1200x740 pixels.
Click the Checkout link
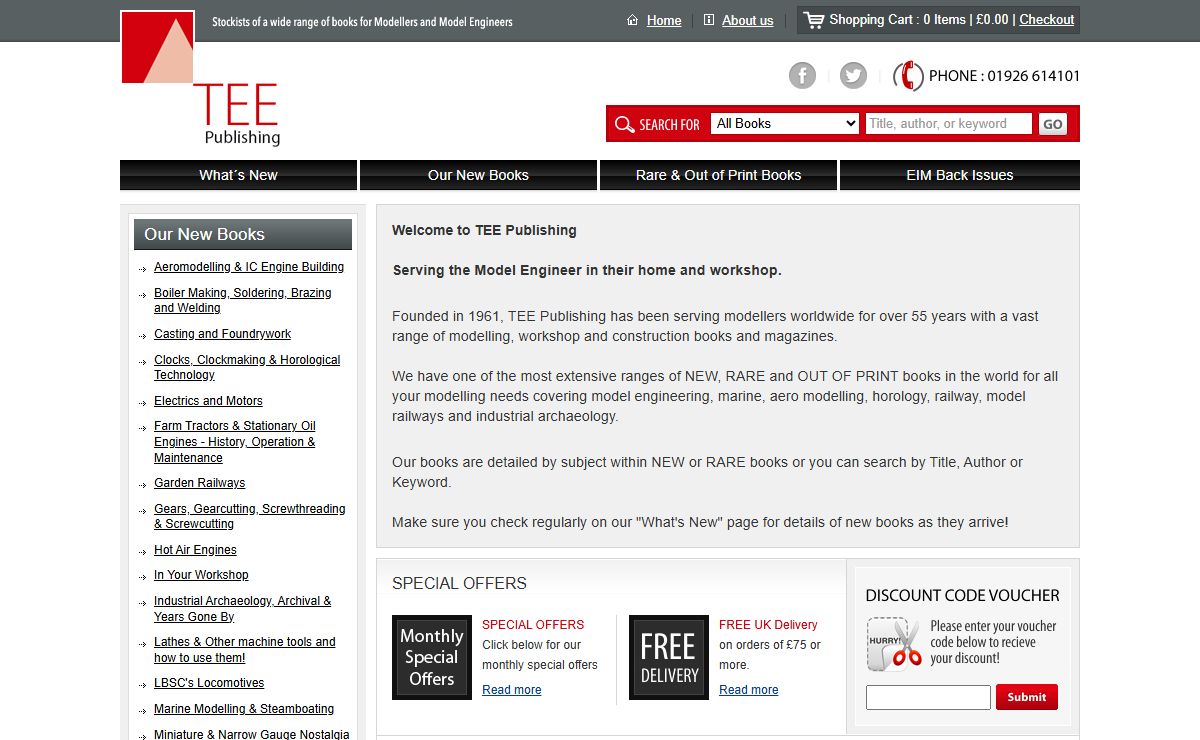(x=1047, y=19)
